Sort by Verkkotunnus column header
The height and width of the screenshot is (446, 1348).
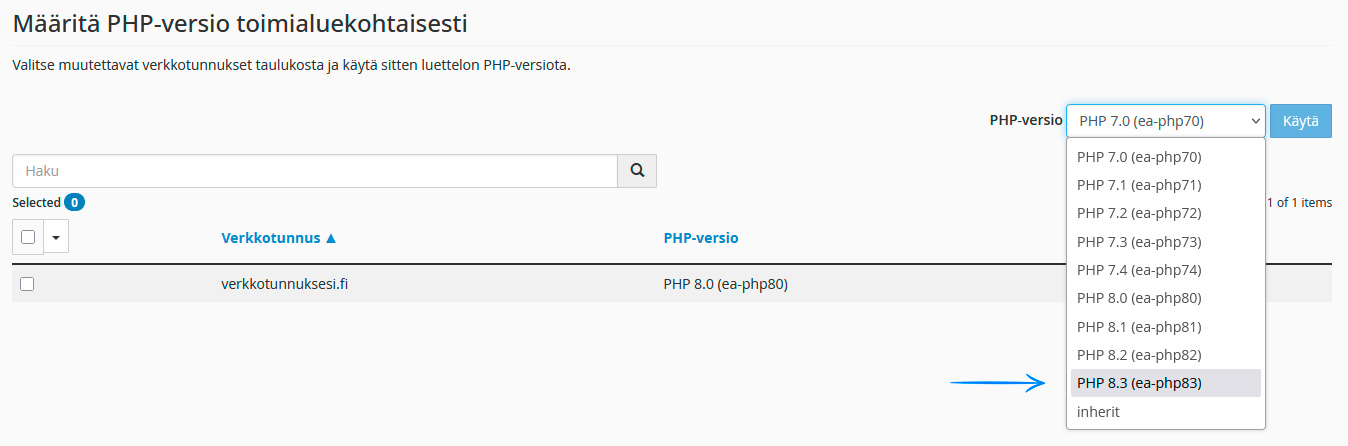(279, 238)
